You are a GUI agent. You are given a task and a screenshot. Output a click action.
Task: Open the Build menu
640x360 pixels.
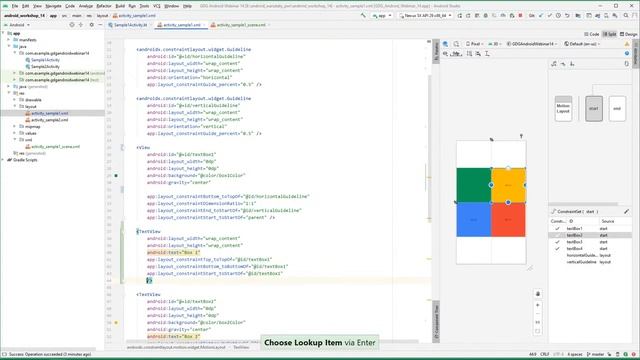(x=120, y=6)
